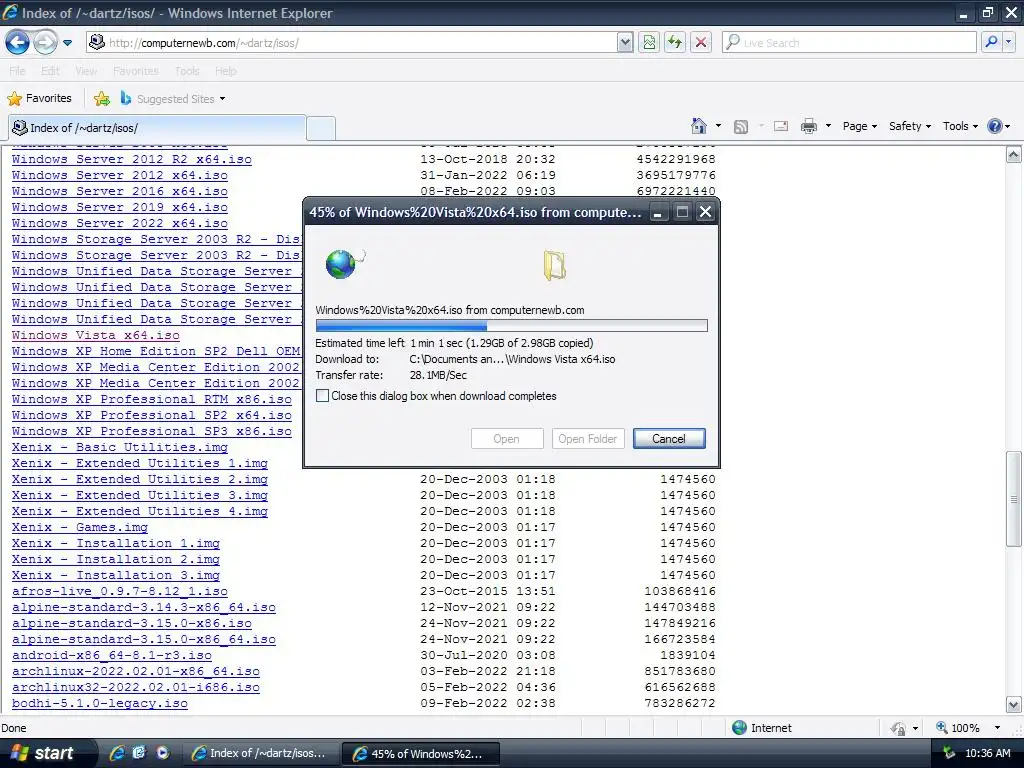Open the search provider dropdown arrow
This screenshot has height=768, width=1024.
pos(1008,43)
